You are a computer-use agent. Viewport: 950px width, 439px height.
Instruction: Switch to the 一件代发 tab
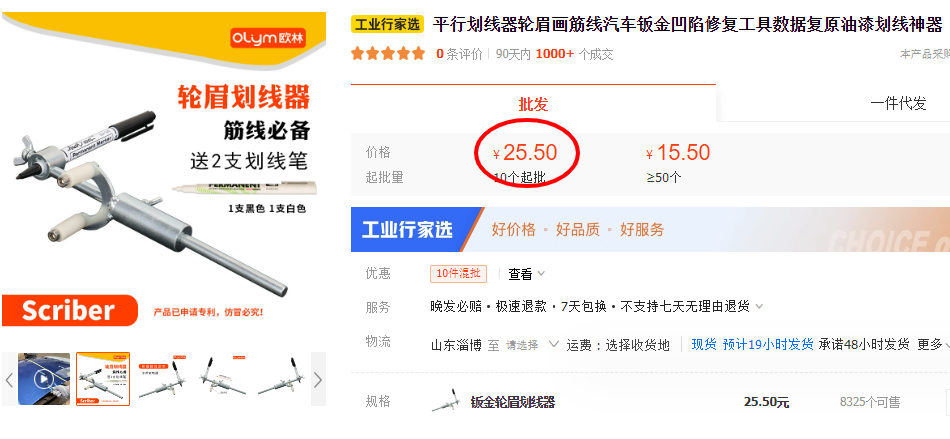898,104
